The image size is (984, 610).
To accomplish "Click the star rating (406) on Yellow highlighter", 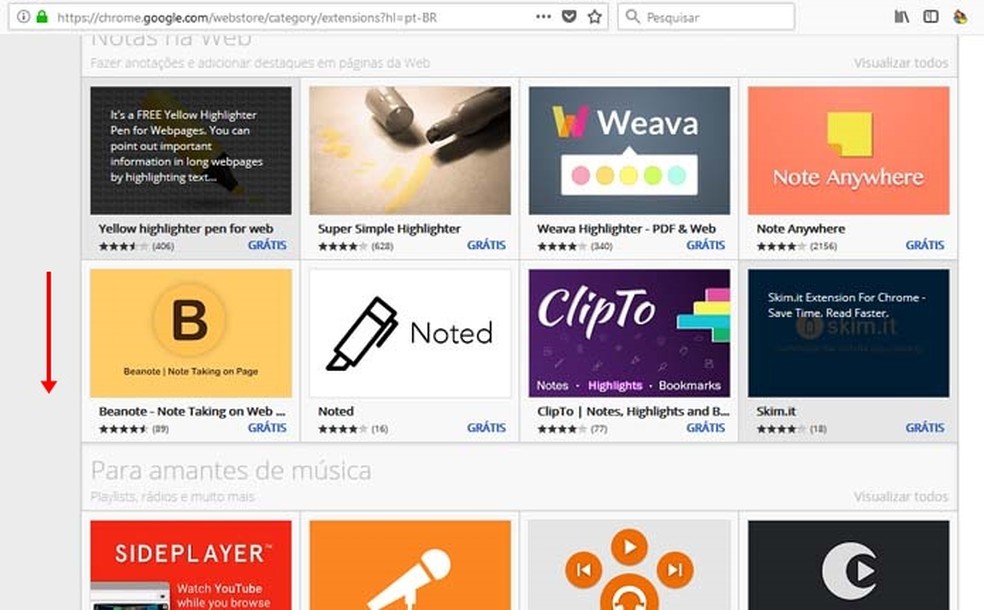I will click(x=136, y=246).
